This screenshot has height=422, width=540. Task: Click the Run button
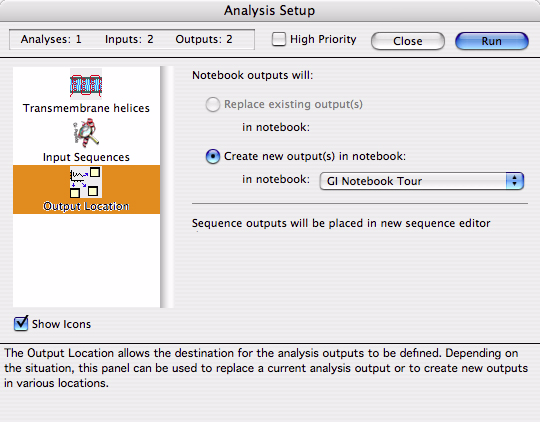click(491, 41)
